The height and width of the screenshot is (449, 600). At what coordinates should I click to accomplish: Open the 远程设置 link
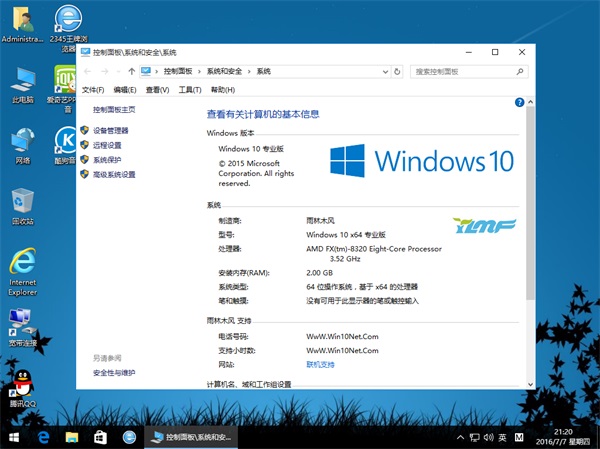pyautogui.click(x=107, y=145)
